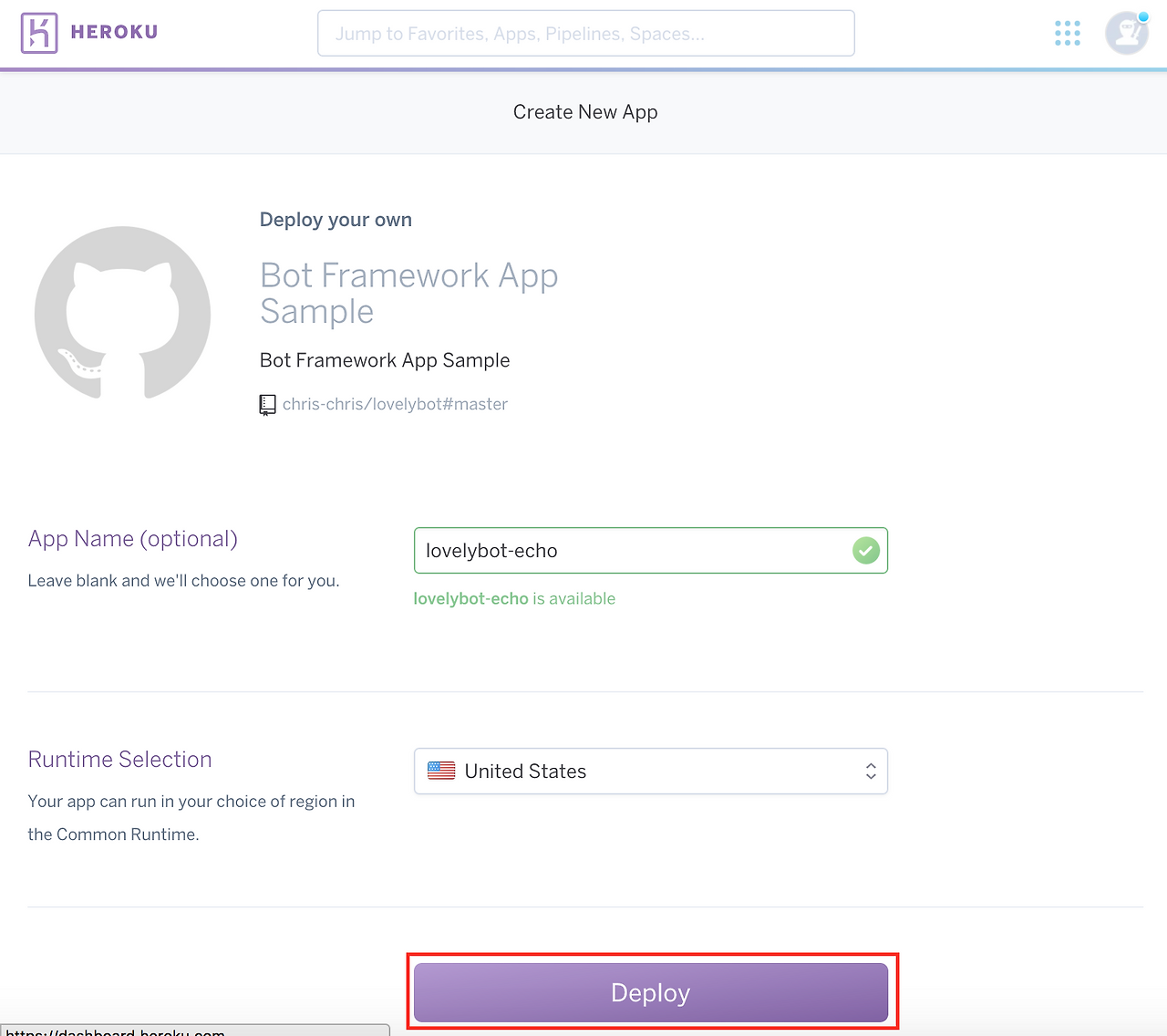Viewport: 1167px width, 1036px height.
Task: Click the Bot Framework App Sample title
Action: [408, 293]
